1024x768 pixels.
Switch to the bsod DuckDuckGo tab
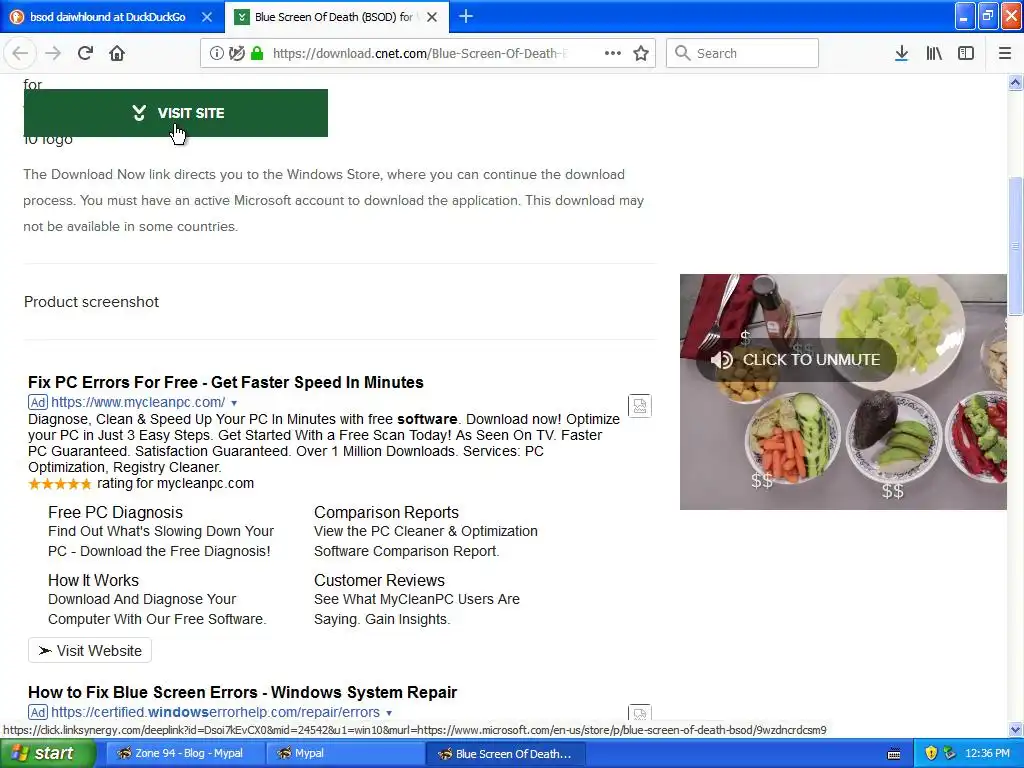click(108, 17)
